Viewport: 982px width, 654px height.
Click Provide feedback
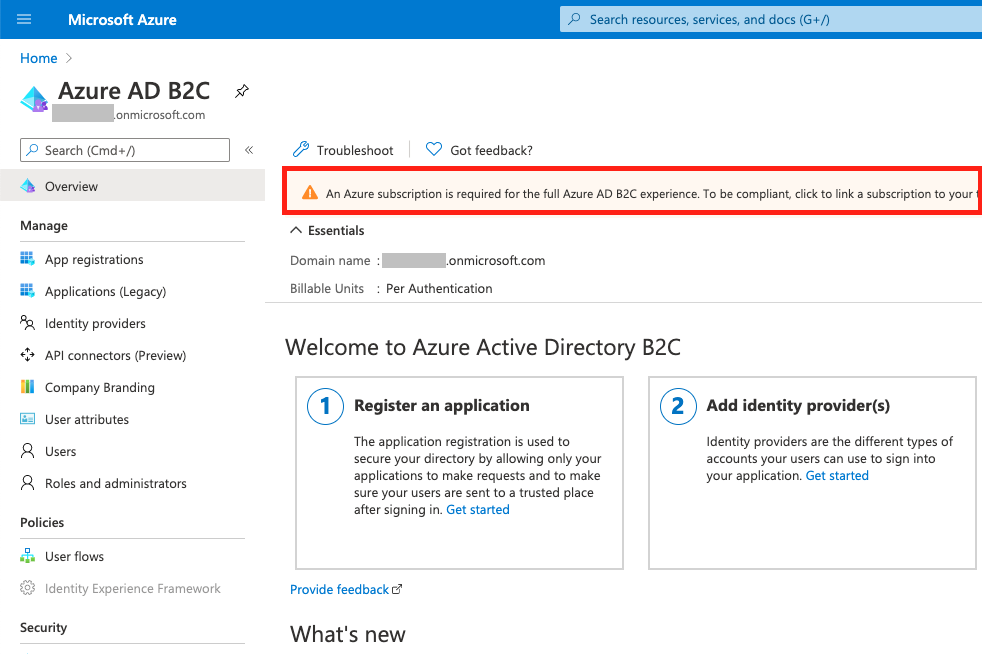[339, 589]
